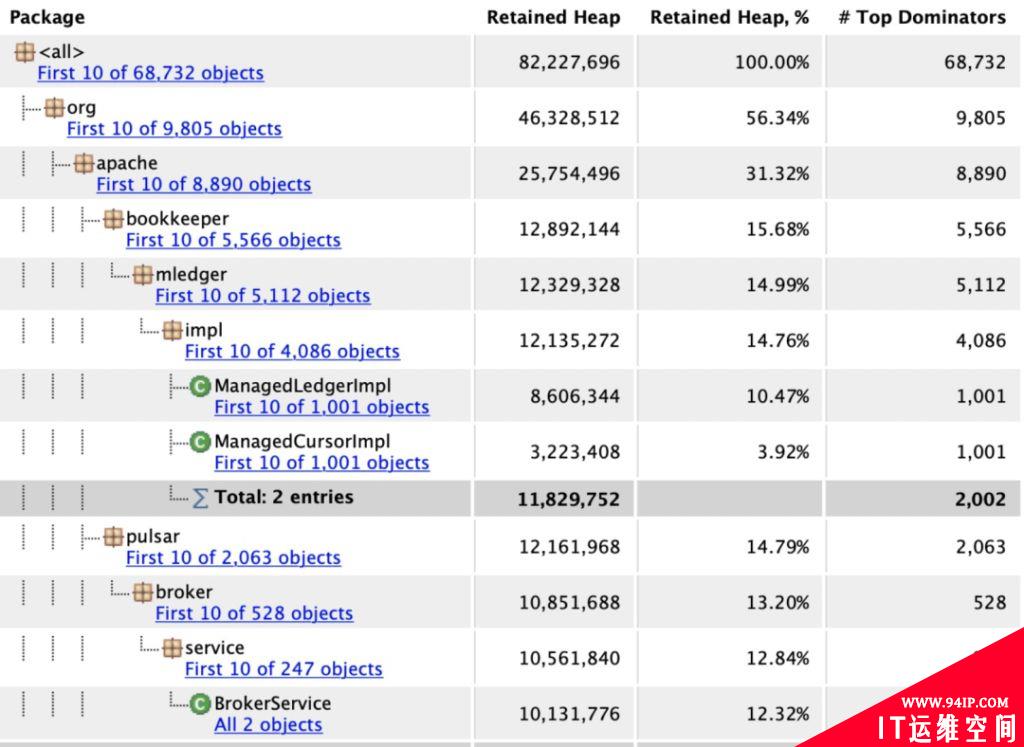Click top dominators total 2,002
This screenshot has width=1024, height=747.
pyautogui.click(x=980, y=500)
